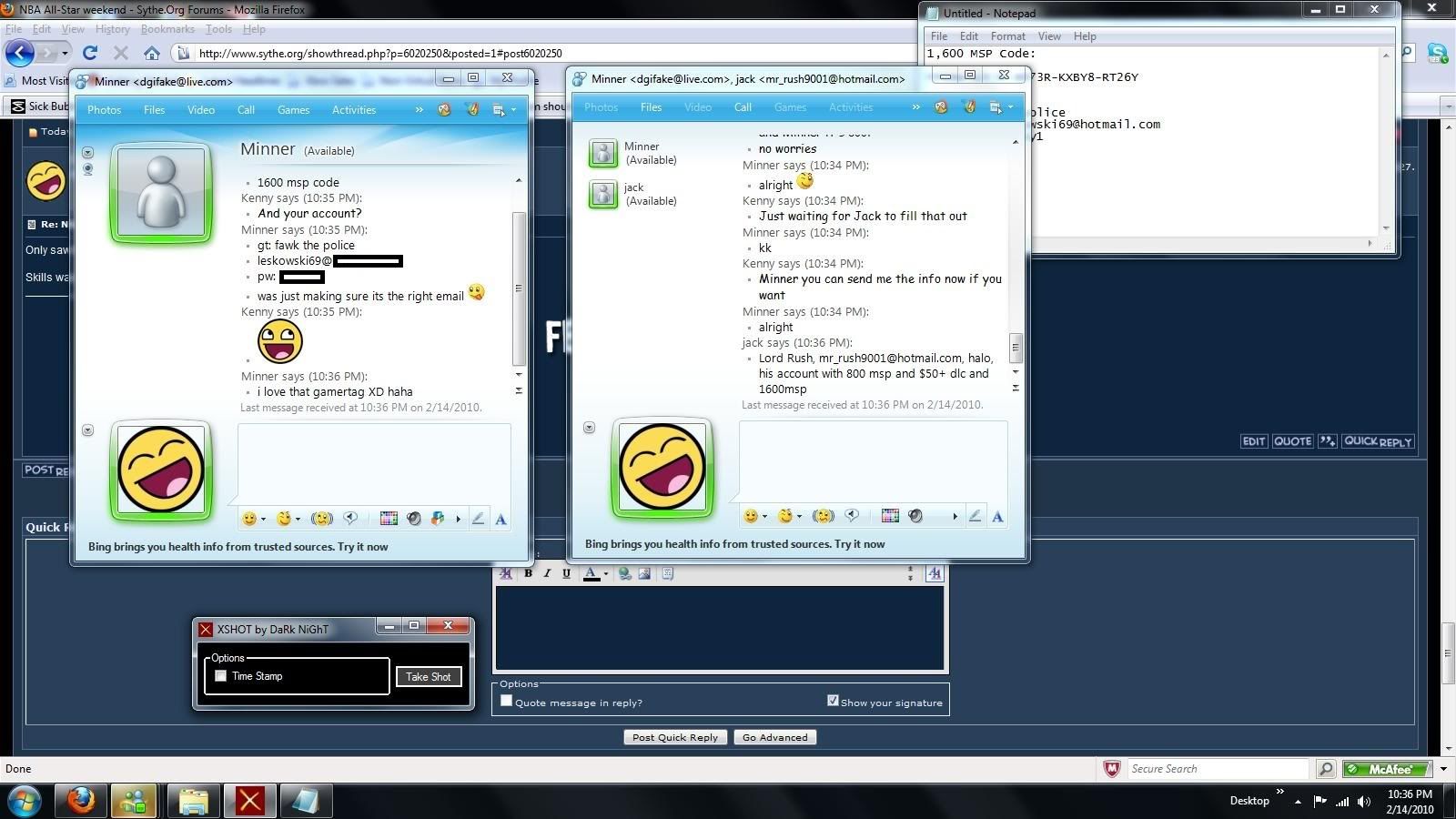This screenshot has width=1456, height=819.
Task: Open Files menu in group chat
Action: [651, 106]
